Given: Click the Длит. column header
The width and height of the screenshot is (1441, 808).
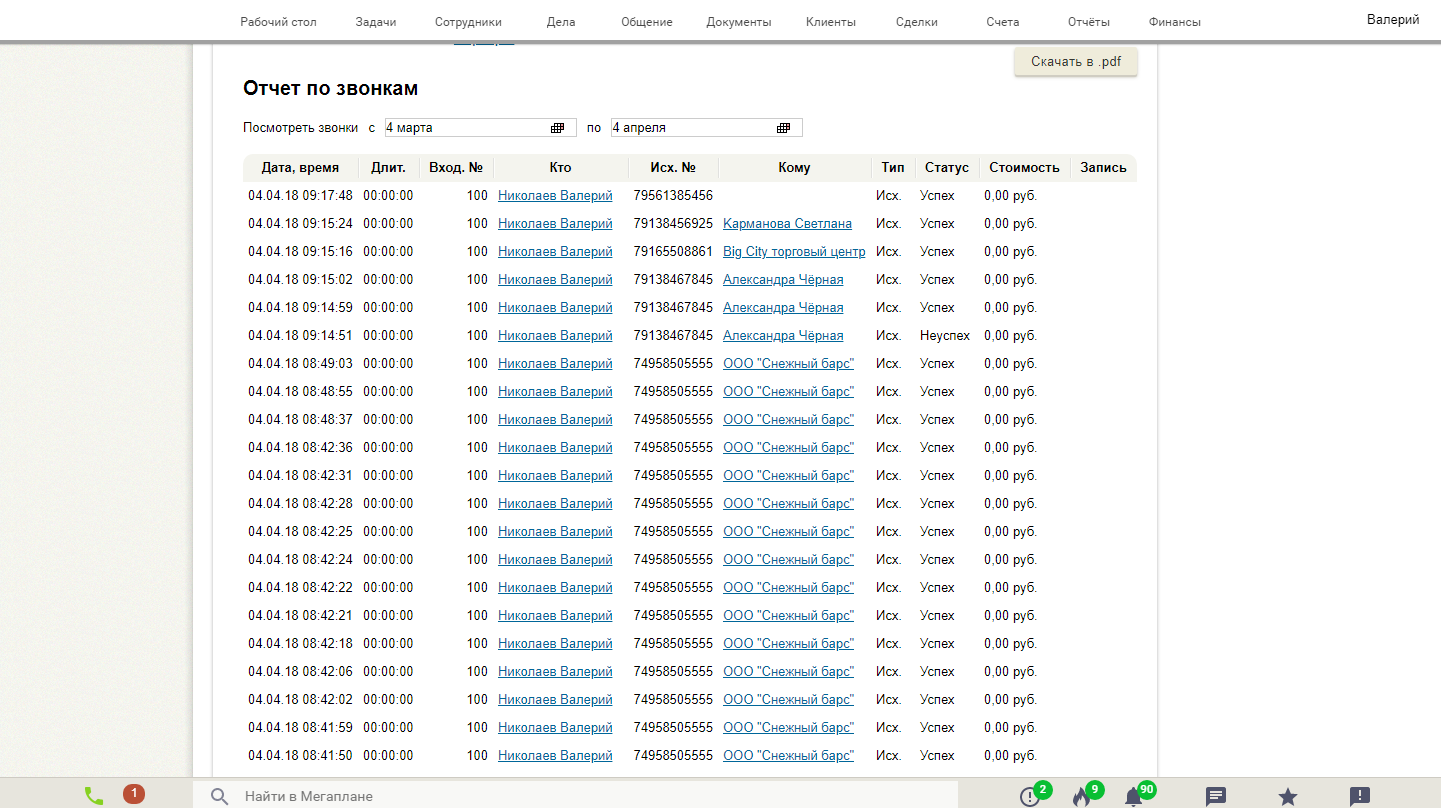Looking at the screenshot, I should point(388,168).
